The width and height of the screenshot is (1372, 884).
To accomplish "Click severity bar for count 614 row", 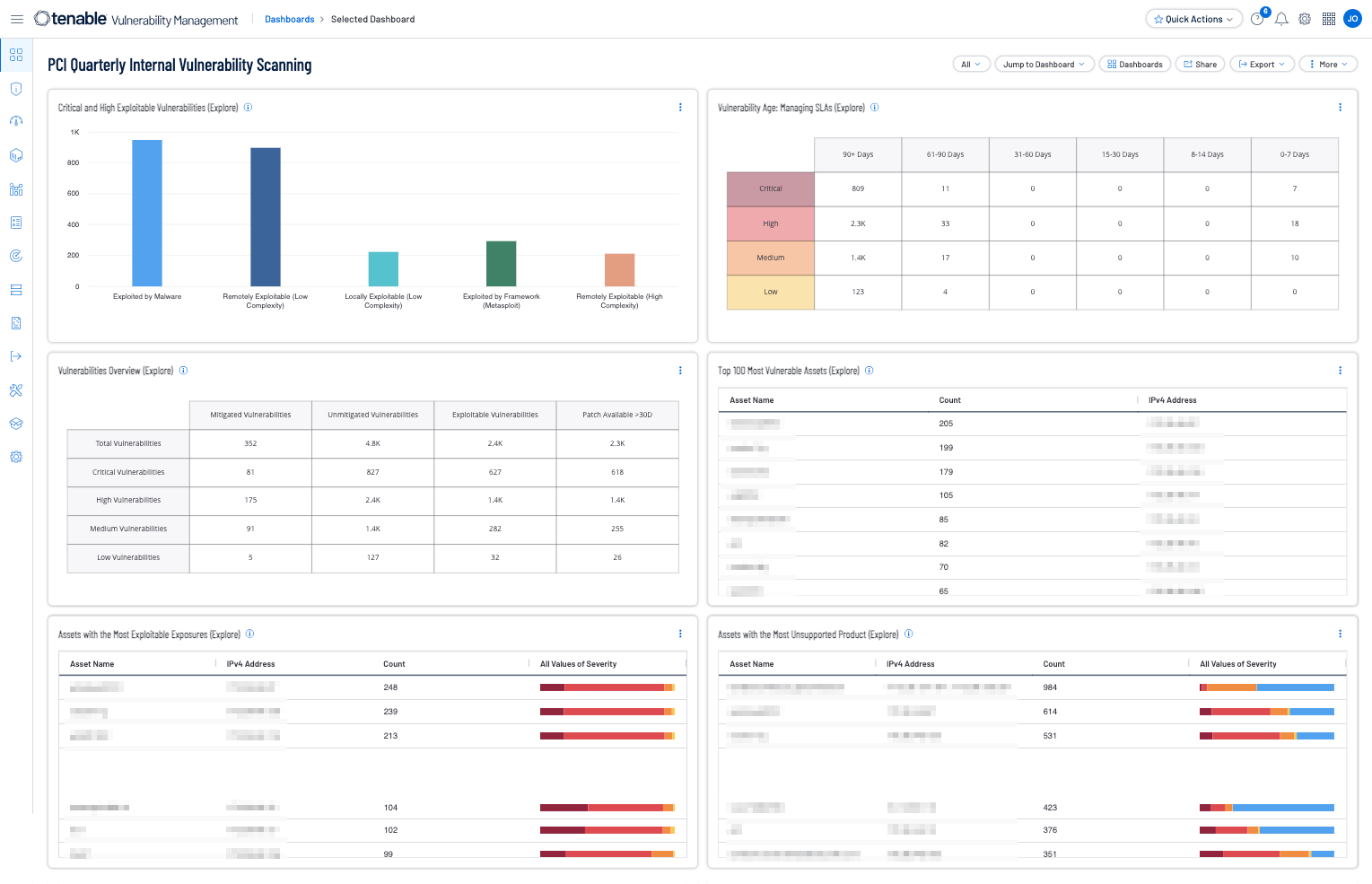I will 1267,712.
